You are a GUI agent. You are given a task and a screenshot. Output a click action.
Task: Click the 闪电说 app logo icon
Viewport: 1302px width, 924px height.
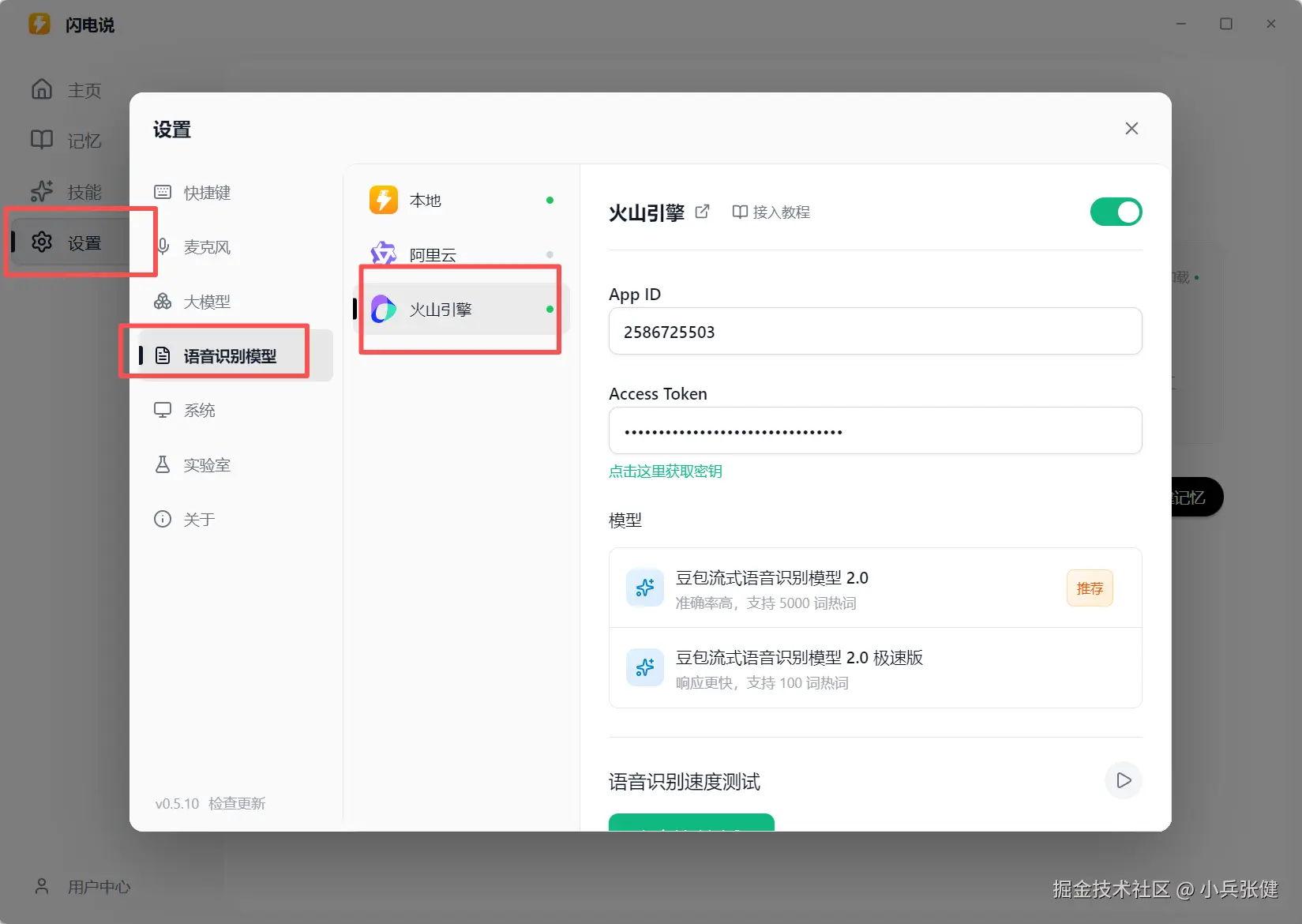(39, 24)
